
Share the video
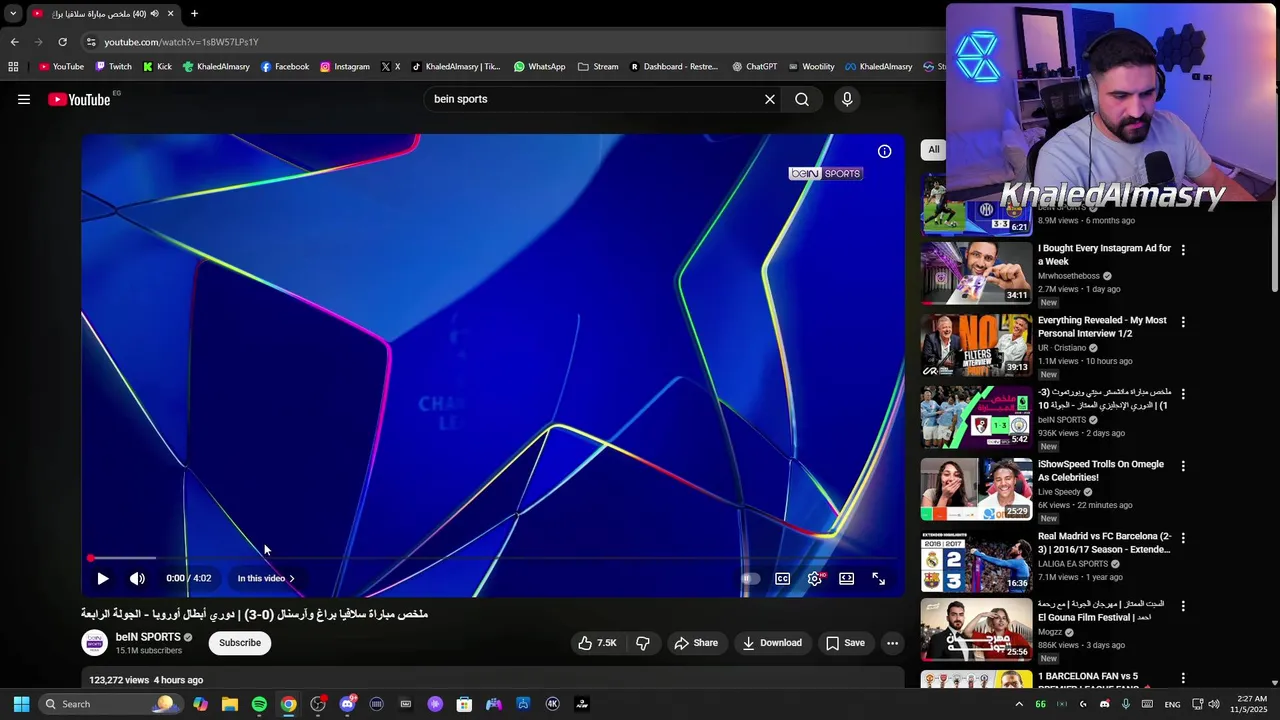click(696, 643)
